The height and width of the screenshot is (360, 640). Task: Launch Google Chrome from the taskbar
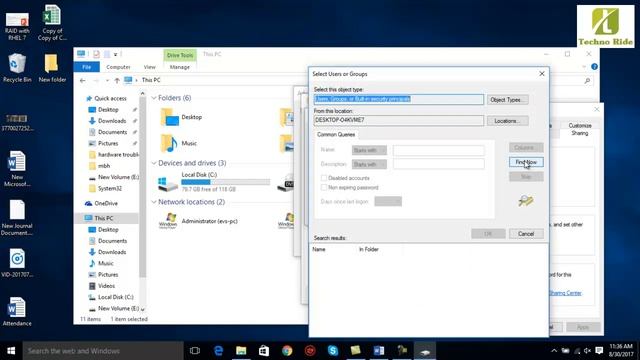click(x=287, y=351)
